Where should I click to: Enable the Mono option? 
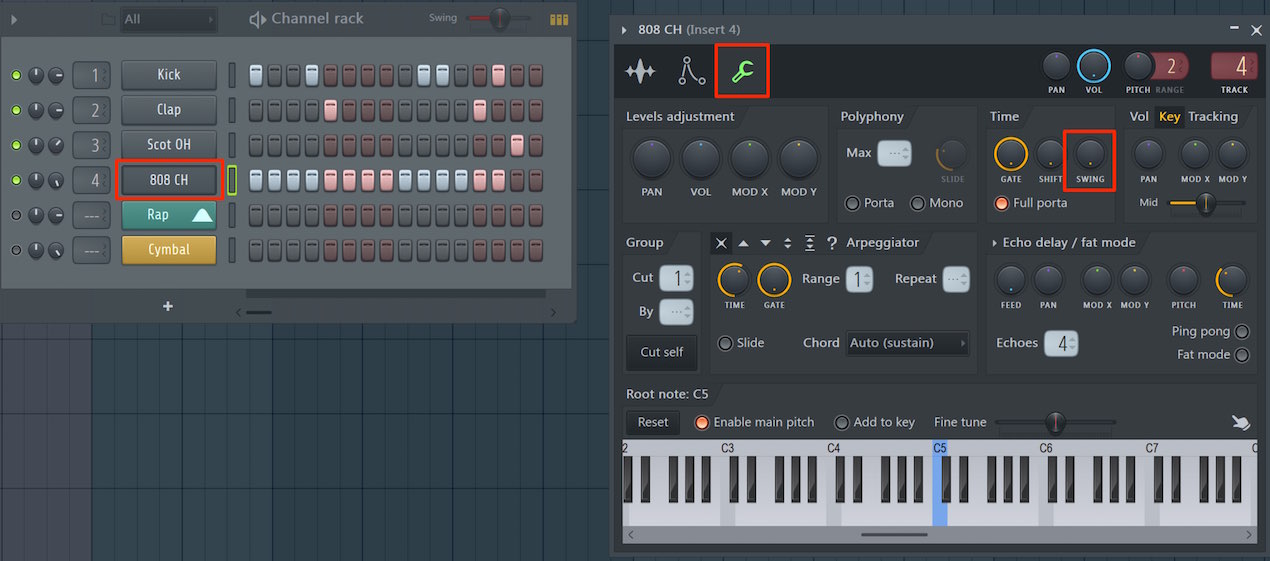click(918, 203)
